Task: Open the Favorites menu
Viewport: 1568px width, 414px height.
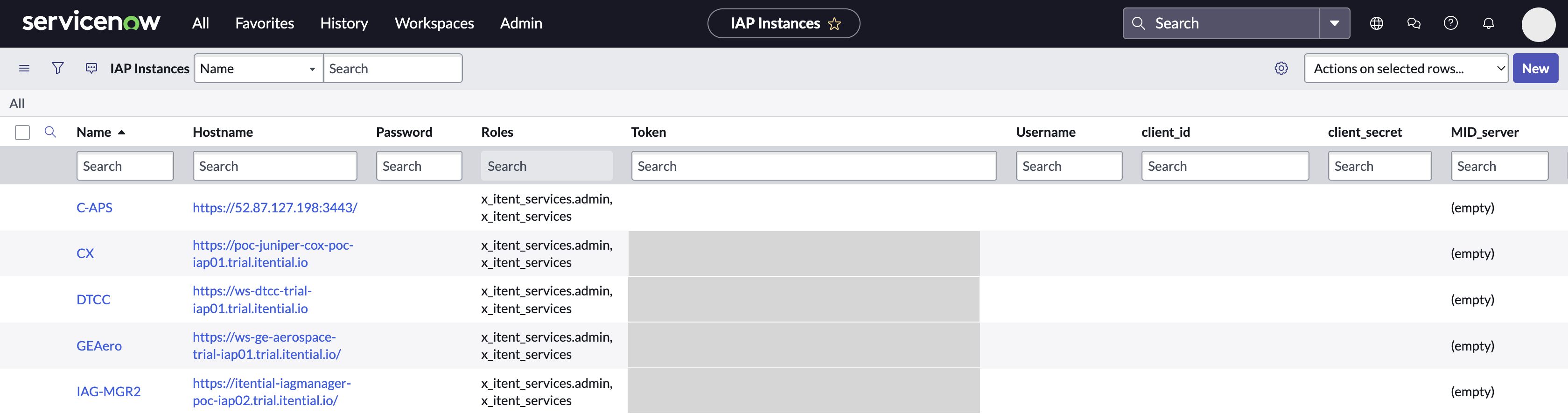Action: pos(264,23)
